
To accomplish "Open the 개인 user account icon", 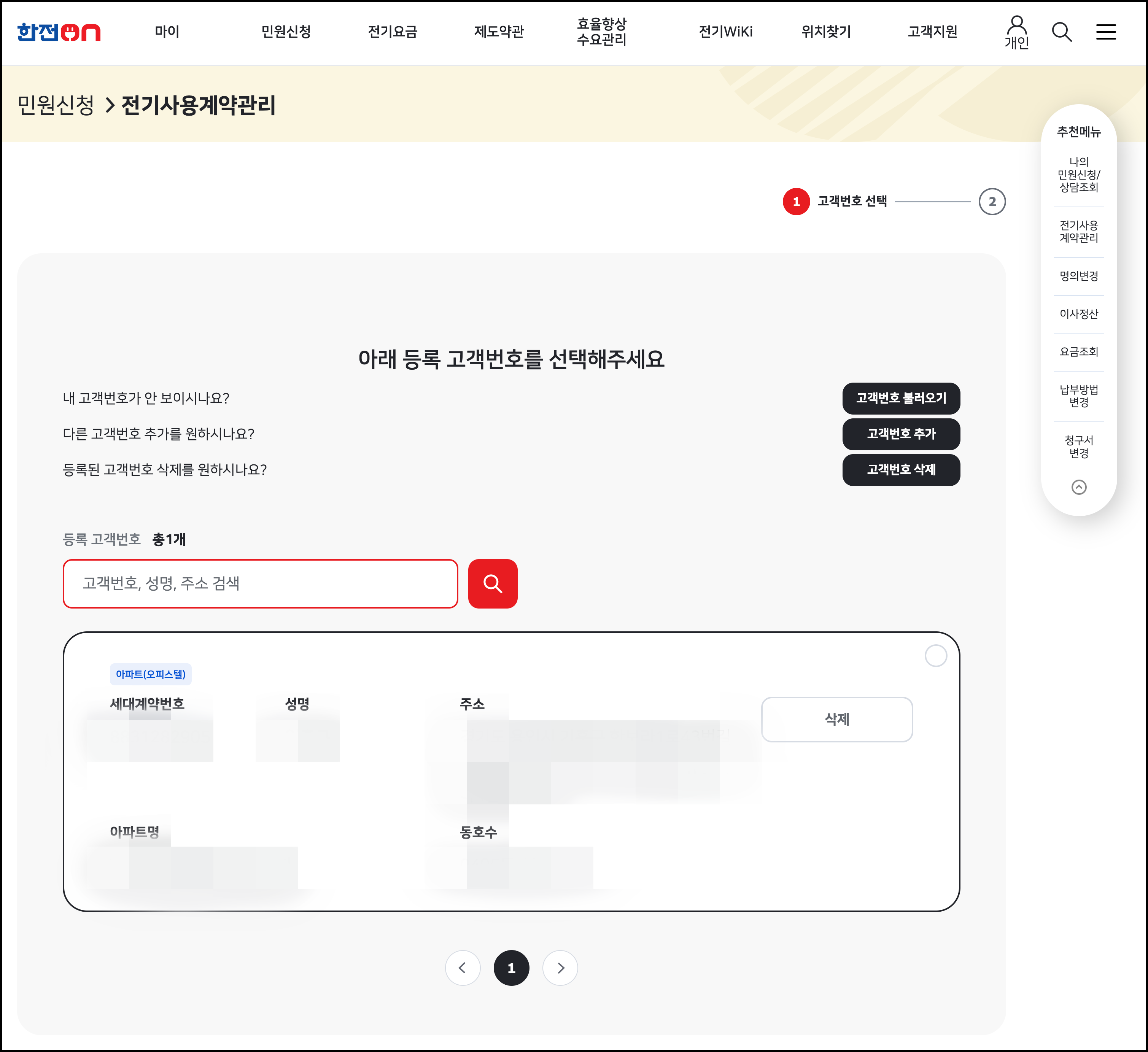I will 1016,32.
